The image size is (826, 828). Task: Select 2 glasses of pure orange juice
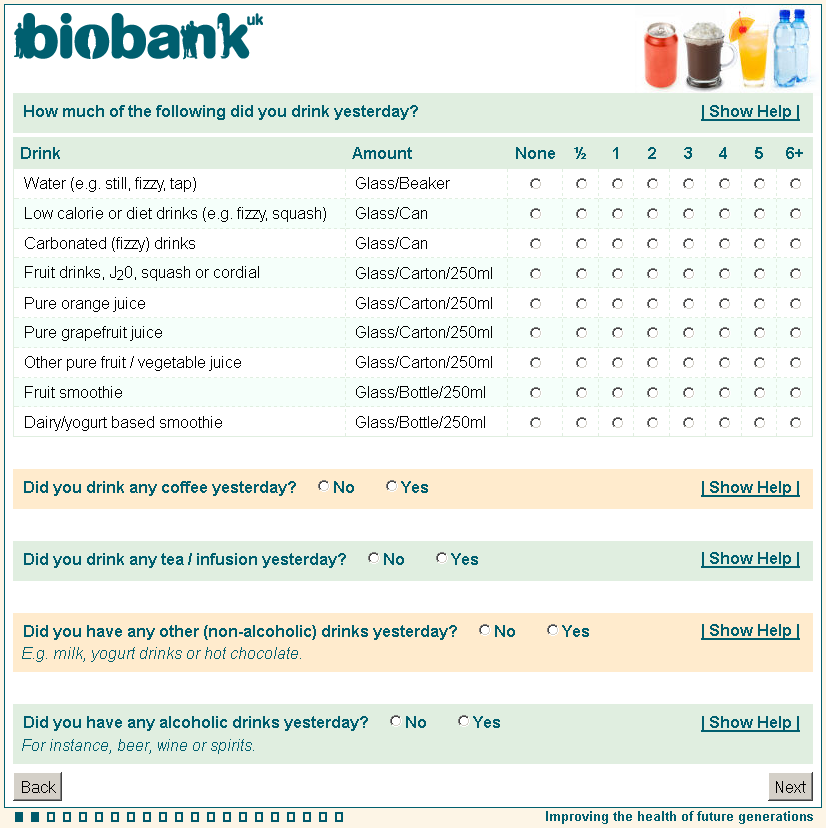pos(652,304)
